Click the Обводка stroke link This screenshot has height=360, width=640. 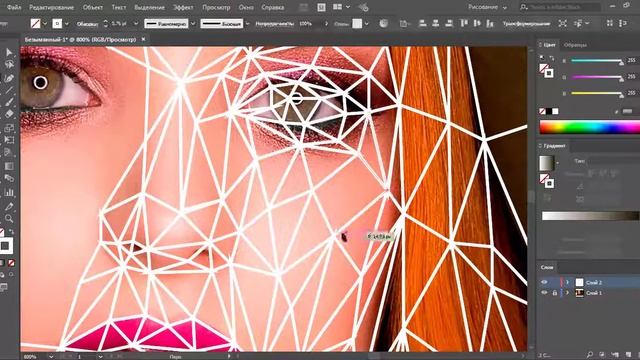pyautogui.click(x=88, y=24)
